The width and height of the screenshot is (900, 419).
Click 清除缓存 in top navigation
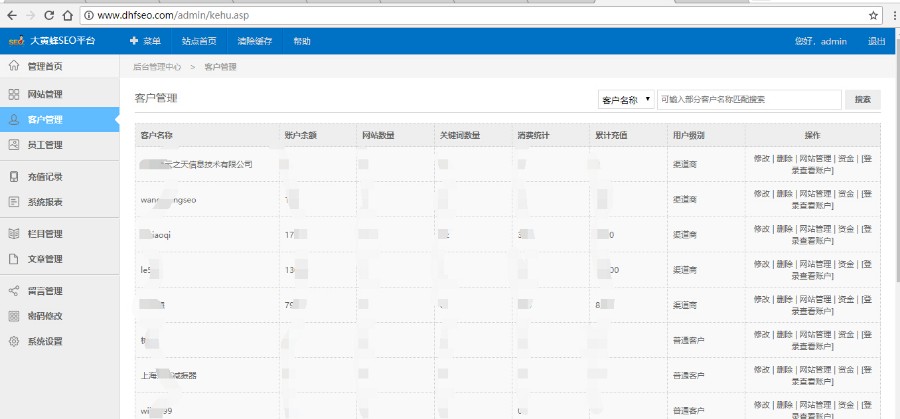coord(255,41)
